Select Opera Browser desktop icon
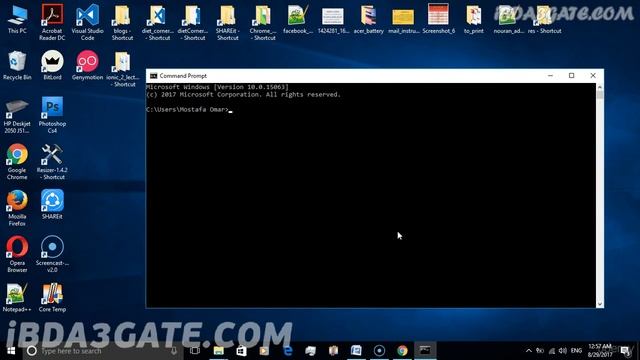Screen dimensions: 640x360 pos(17,254)
